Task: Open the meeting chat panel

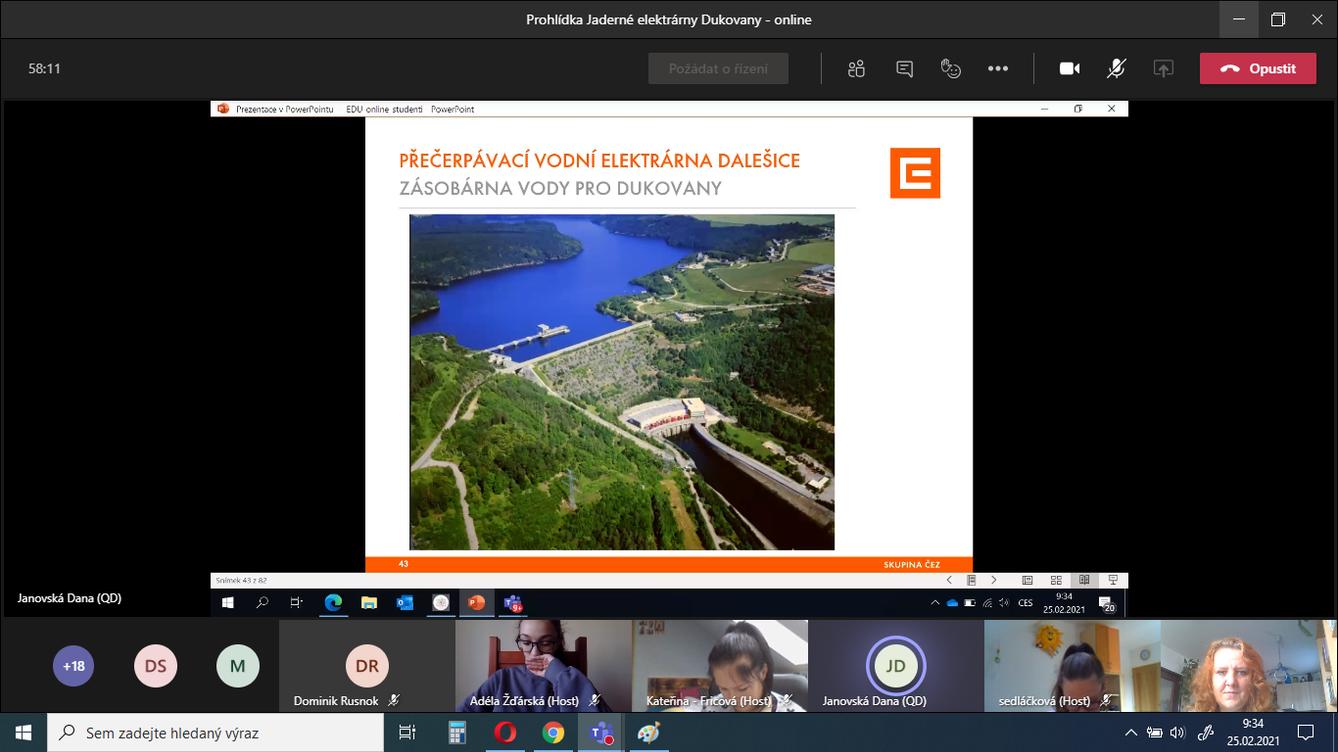Action: tap(904, 69)
